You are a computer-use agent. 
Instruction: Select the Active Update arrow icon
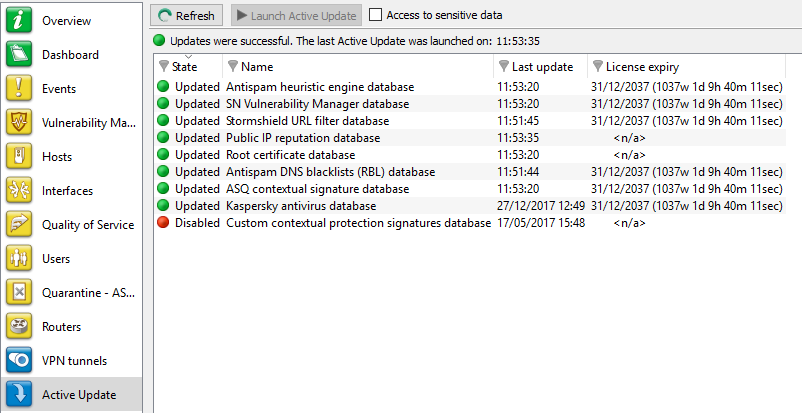pos(19,395)
